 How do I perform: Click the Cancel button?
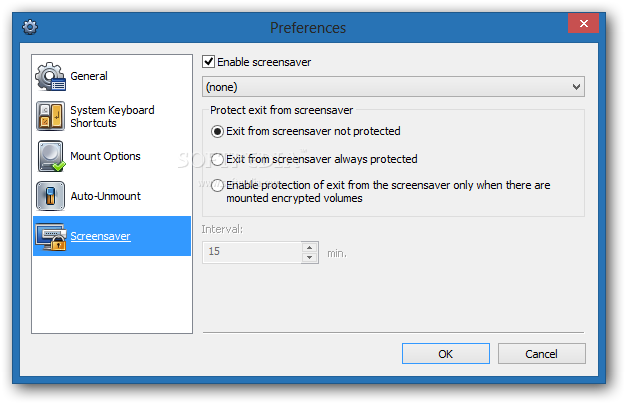(x=541, y=354)
